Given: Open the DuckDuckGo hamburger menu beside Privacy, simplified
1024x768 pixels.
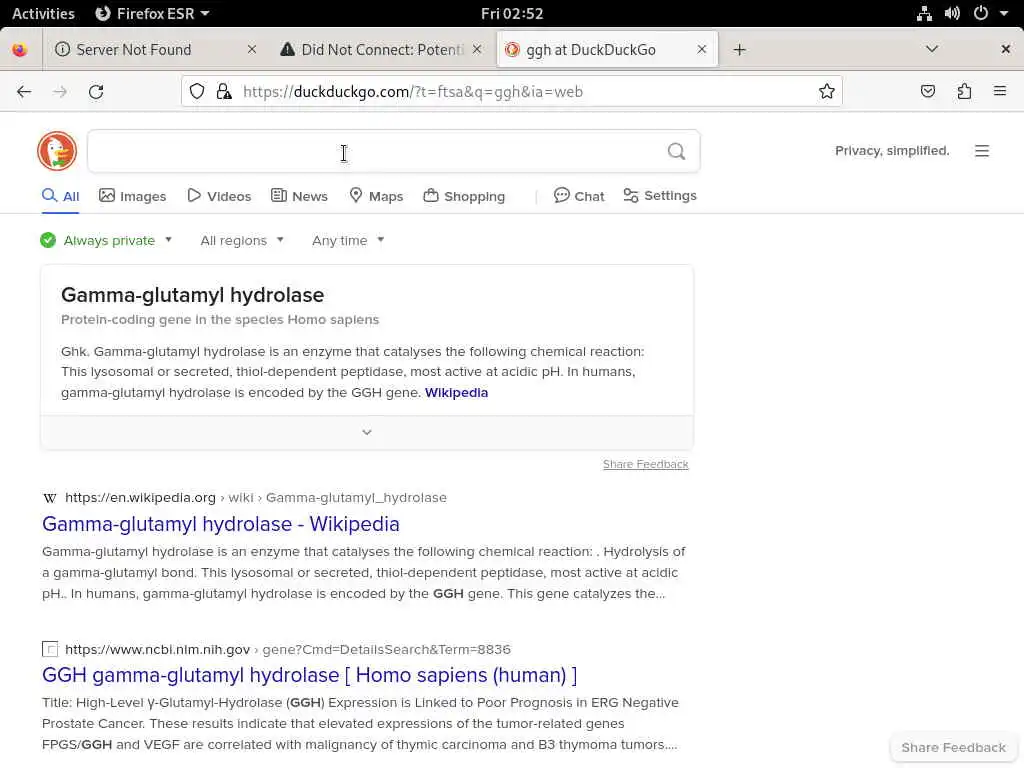Looking at the screenshot, I should pyautogui.click(x=982, y=151).
